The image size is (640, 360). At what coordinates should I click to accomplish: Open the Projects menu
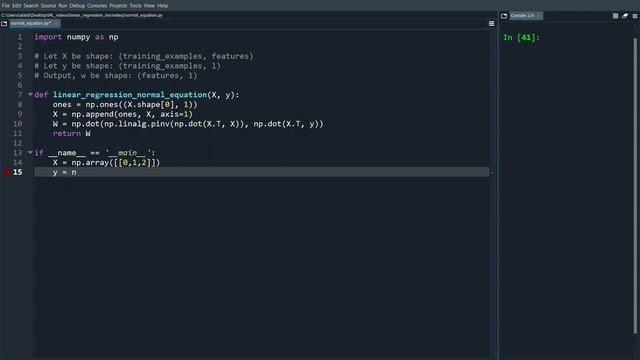pos(118,6)
